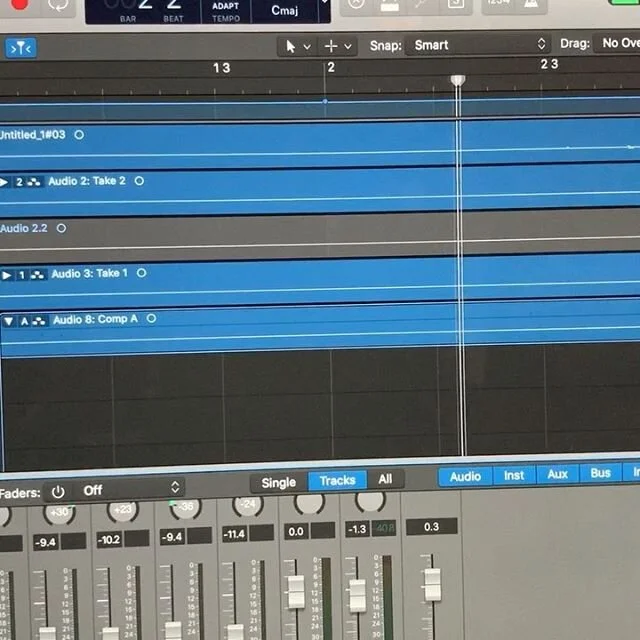Viewport: 640px width, 640px height.
Task: Click bar 2 in the ruler
Action: [331, 67]
